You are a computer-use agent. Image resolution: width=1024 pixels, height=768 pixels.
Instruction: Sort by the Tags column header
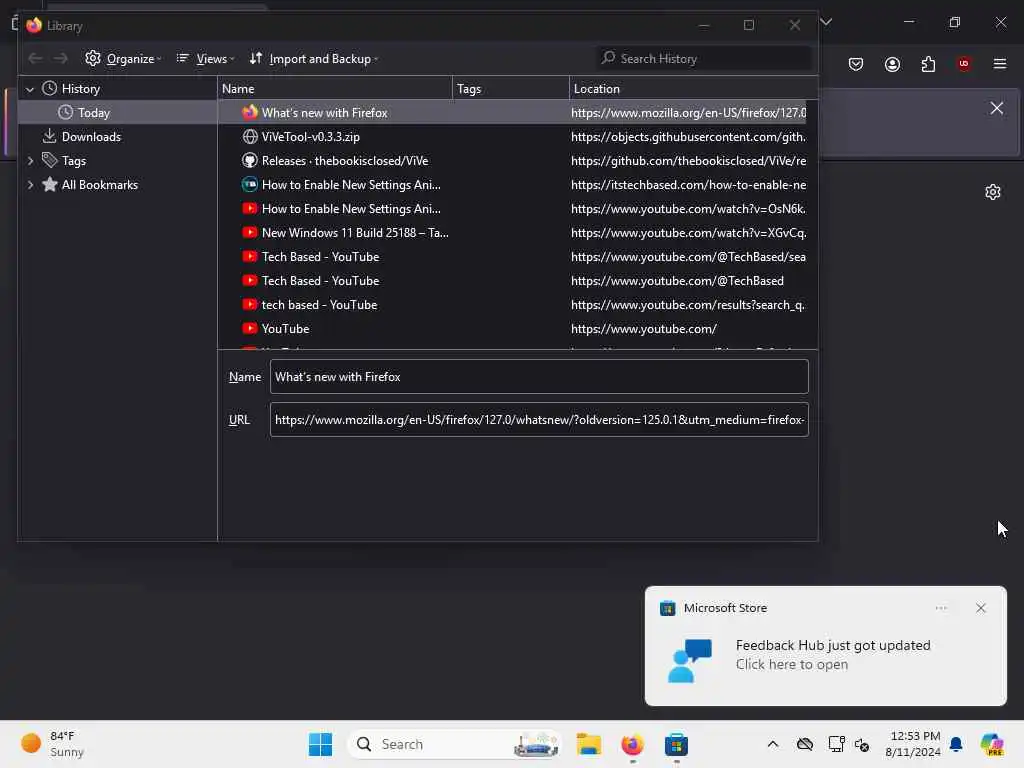(x=511, y=89)
